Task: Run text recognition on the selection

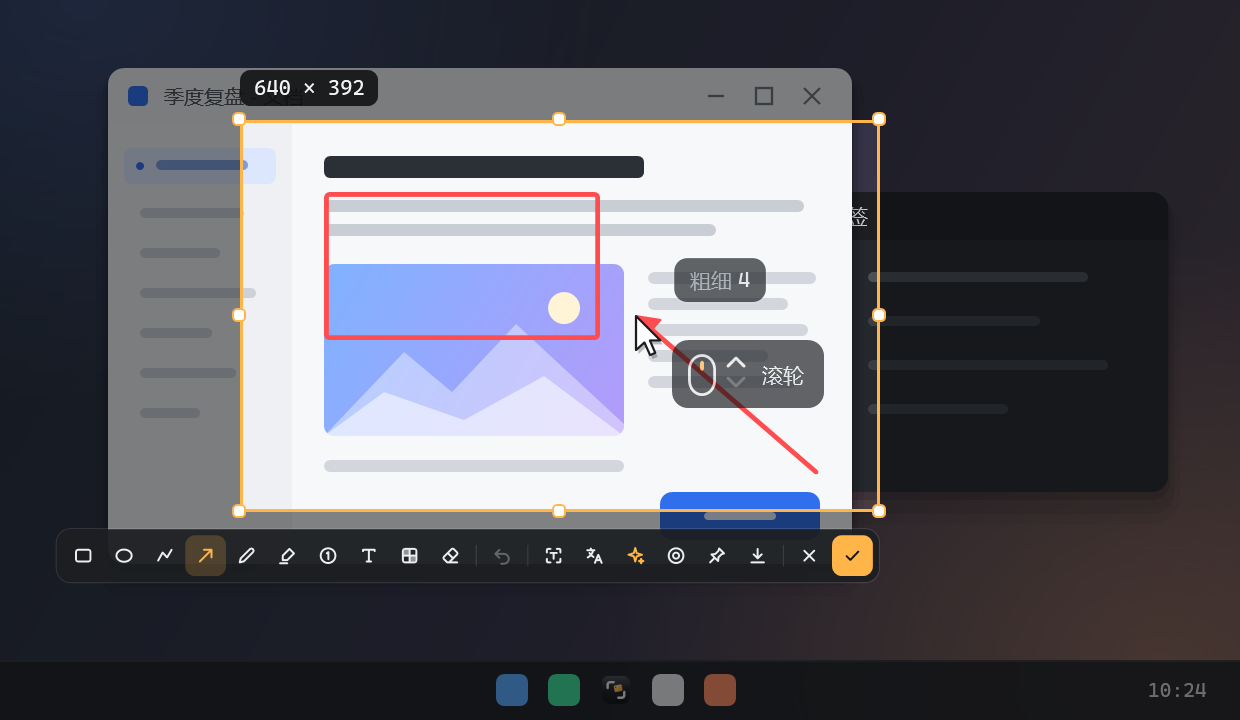Action: (x=554, y=556)
